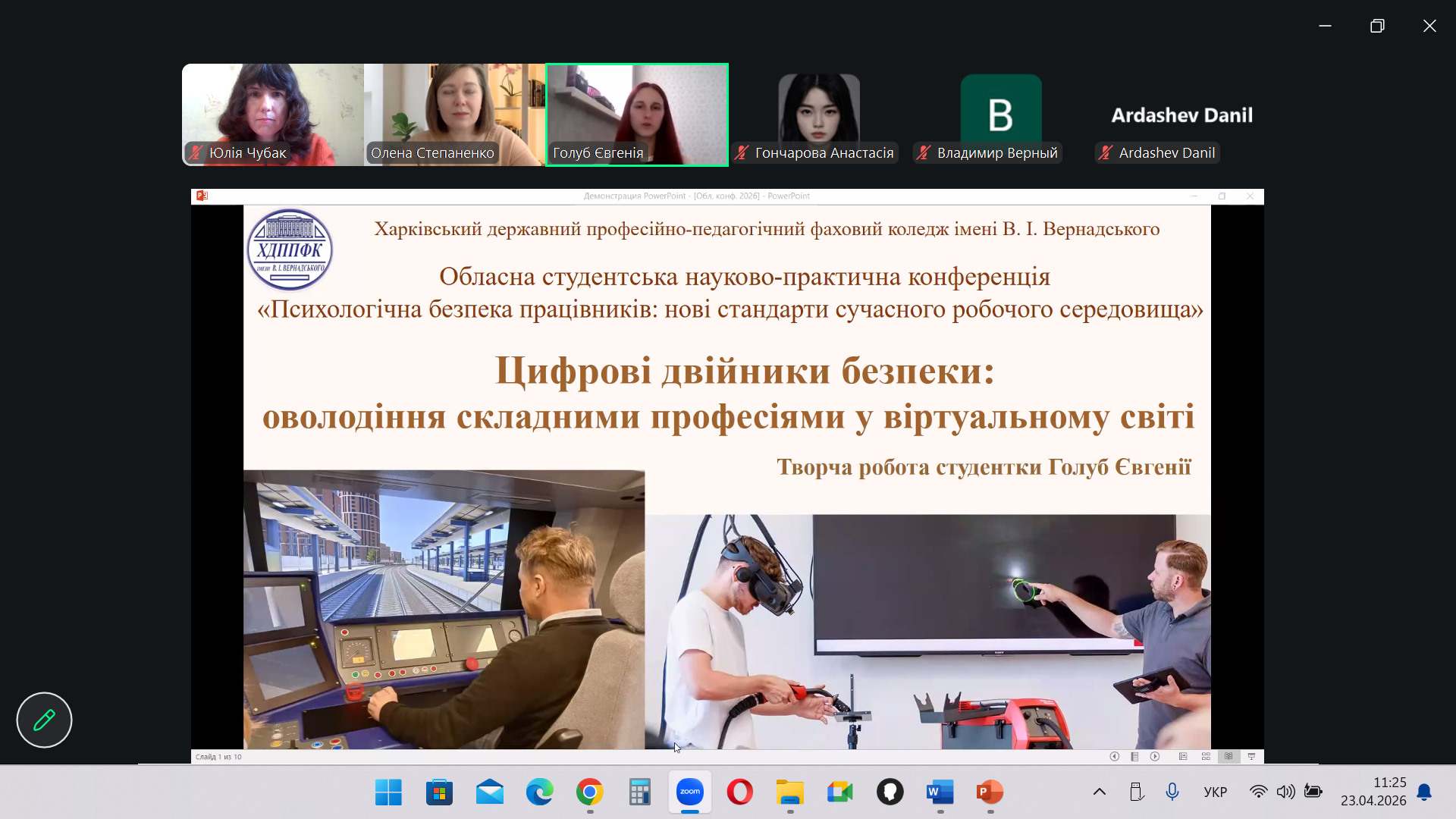Open the slide menu icon in status bar
Image resolution: width=1456 pixels, height=819 pixels.
(x=1134, y=756)
